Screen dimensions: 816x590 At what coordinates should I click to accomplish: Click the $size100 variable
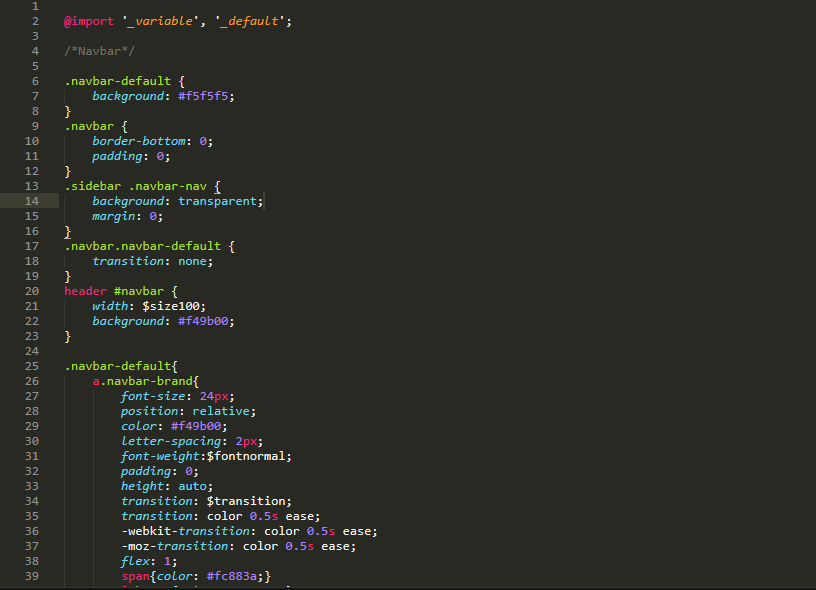(x=171, y=306)
